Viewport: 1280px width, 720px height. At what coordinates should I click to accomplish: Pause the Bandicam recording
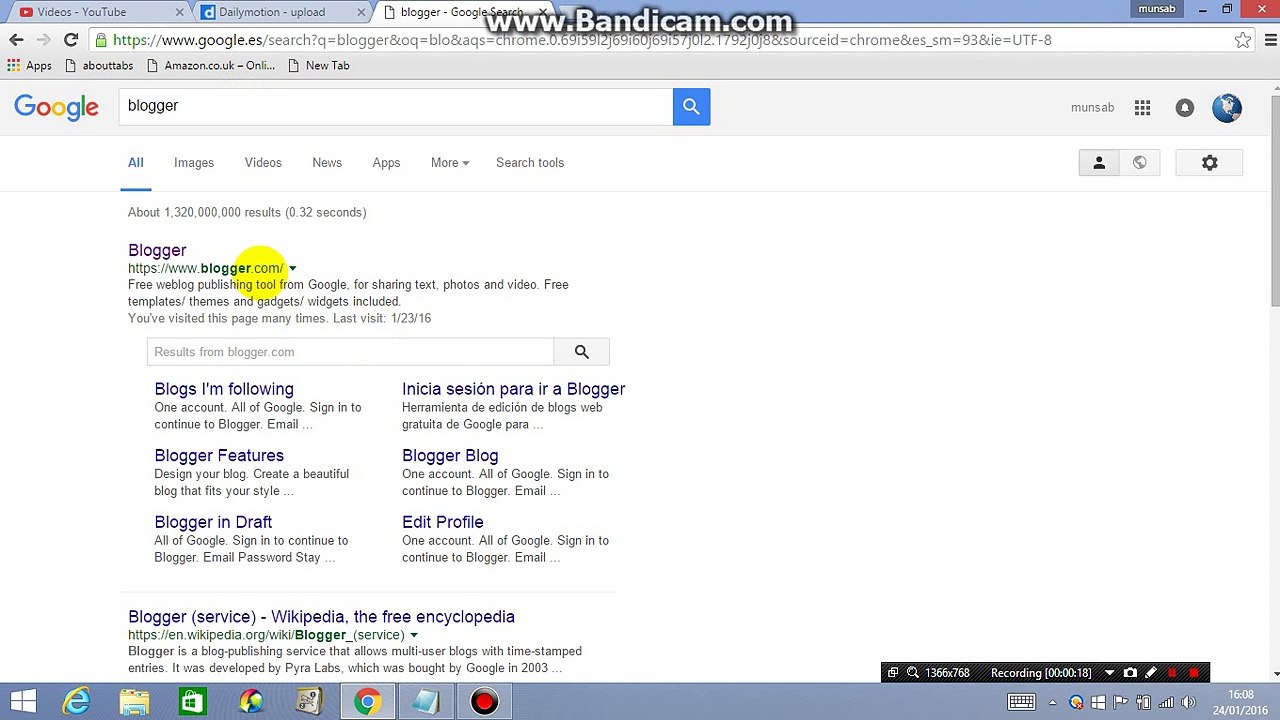click(x=1172, y=673)
